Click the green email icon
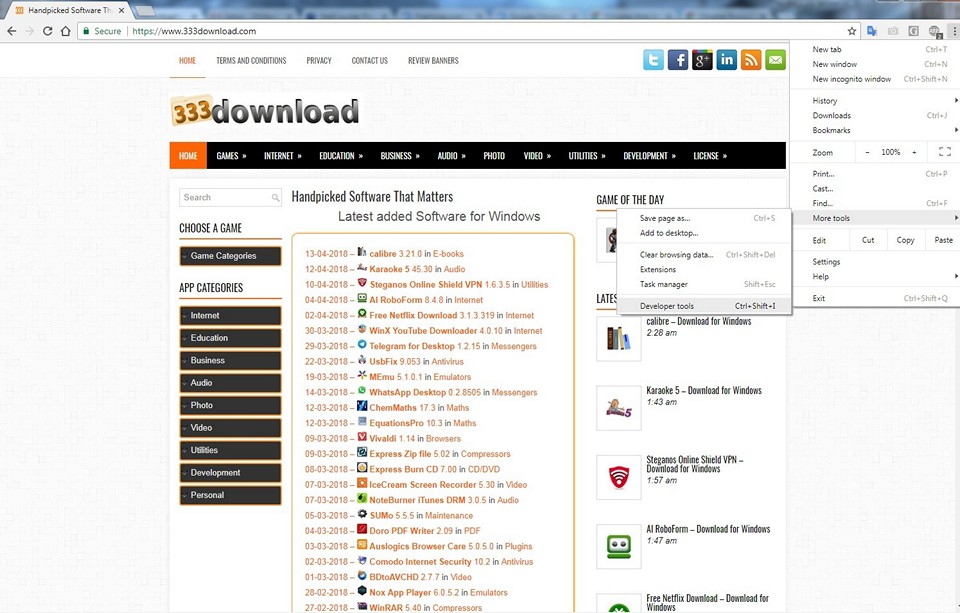960x613 pixels. click(775, 60)
